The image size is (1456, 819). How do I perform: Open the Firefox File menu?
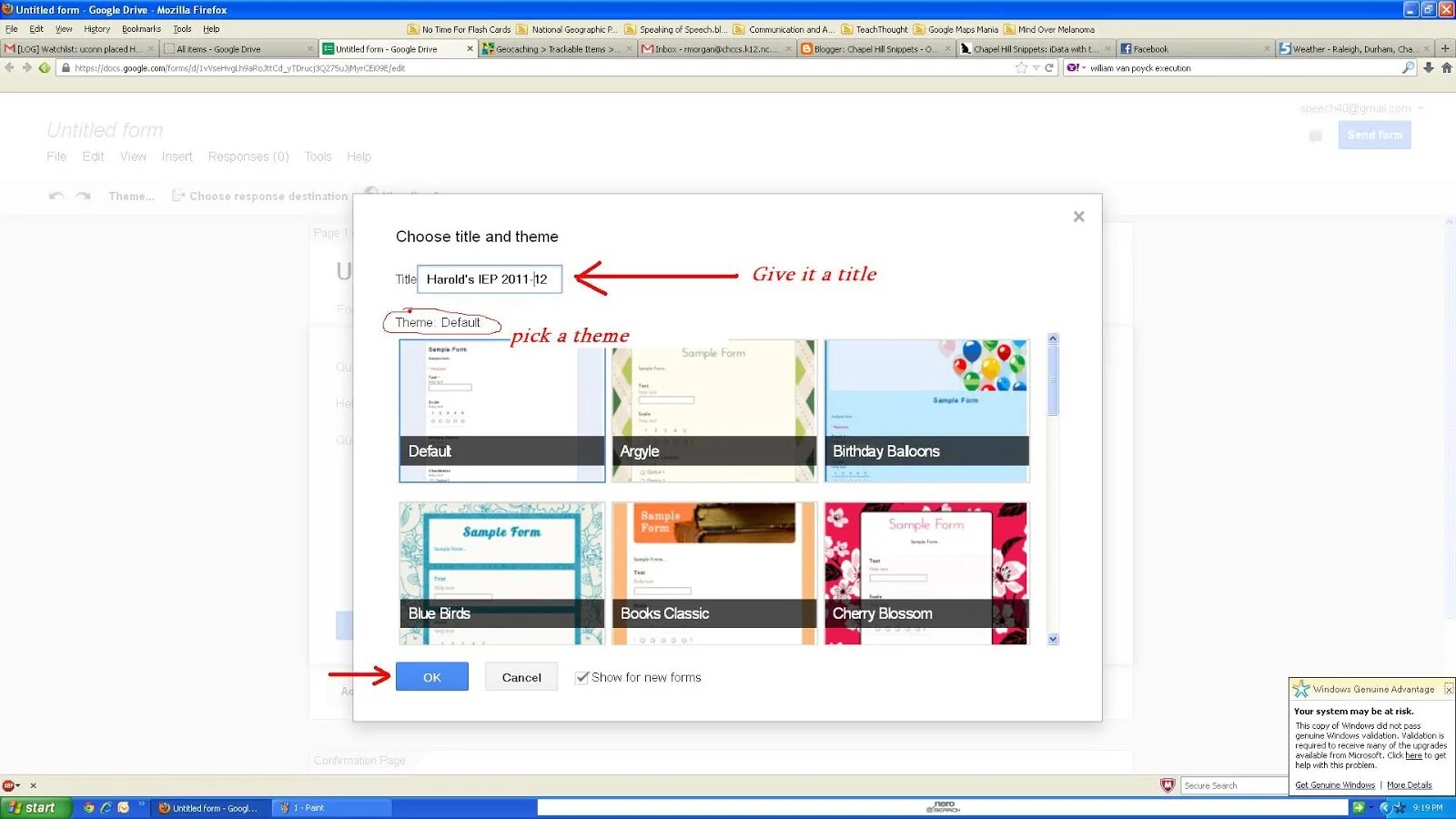(12, 29)
